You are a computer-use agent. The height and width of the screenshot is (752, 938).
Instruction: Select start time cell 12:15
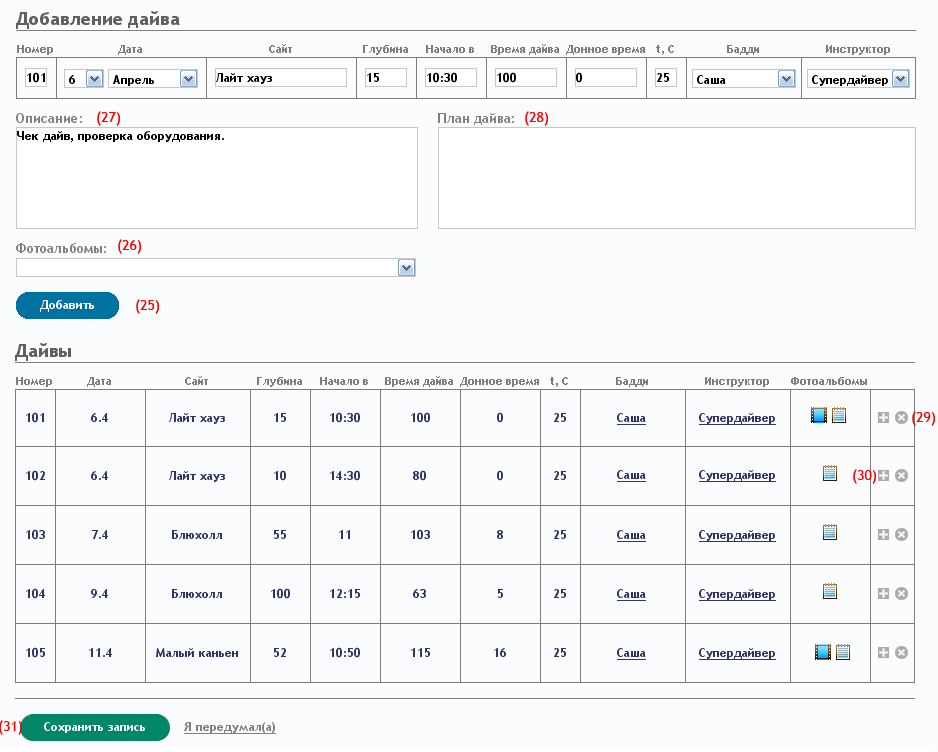tap(345, 593)
